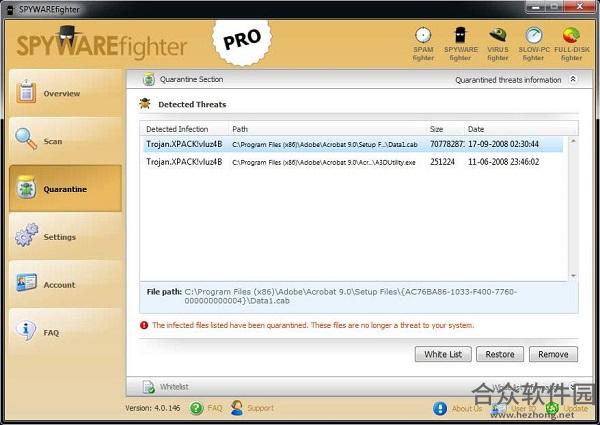Open the Account tab
The height and width of the screenshot is (425, 600).
(x=65, y=284)
